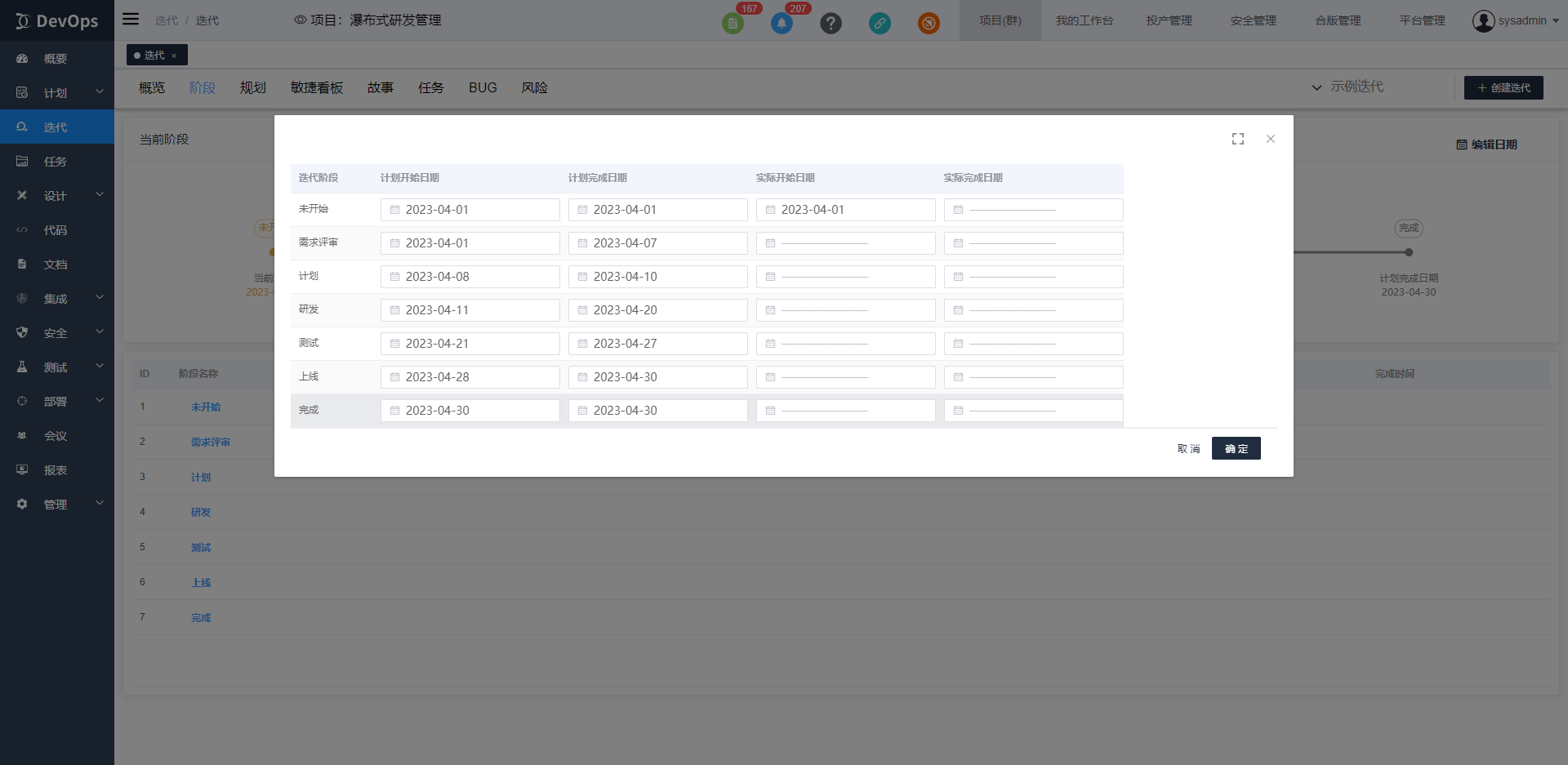This screenshot has width=1568, height=765.
Task: Open 我的工作台 in the top menu
Action: [x=1084, y=20]
